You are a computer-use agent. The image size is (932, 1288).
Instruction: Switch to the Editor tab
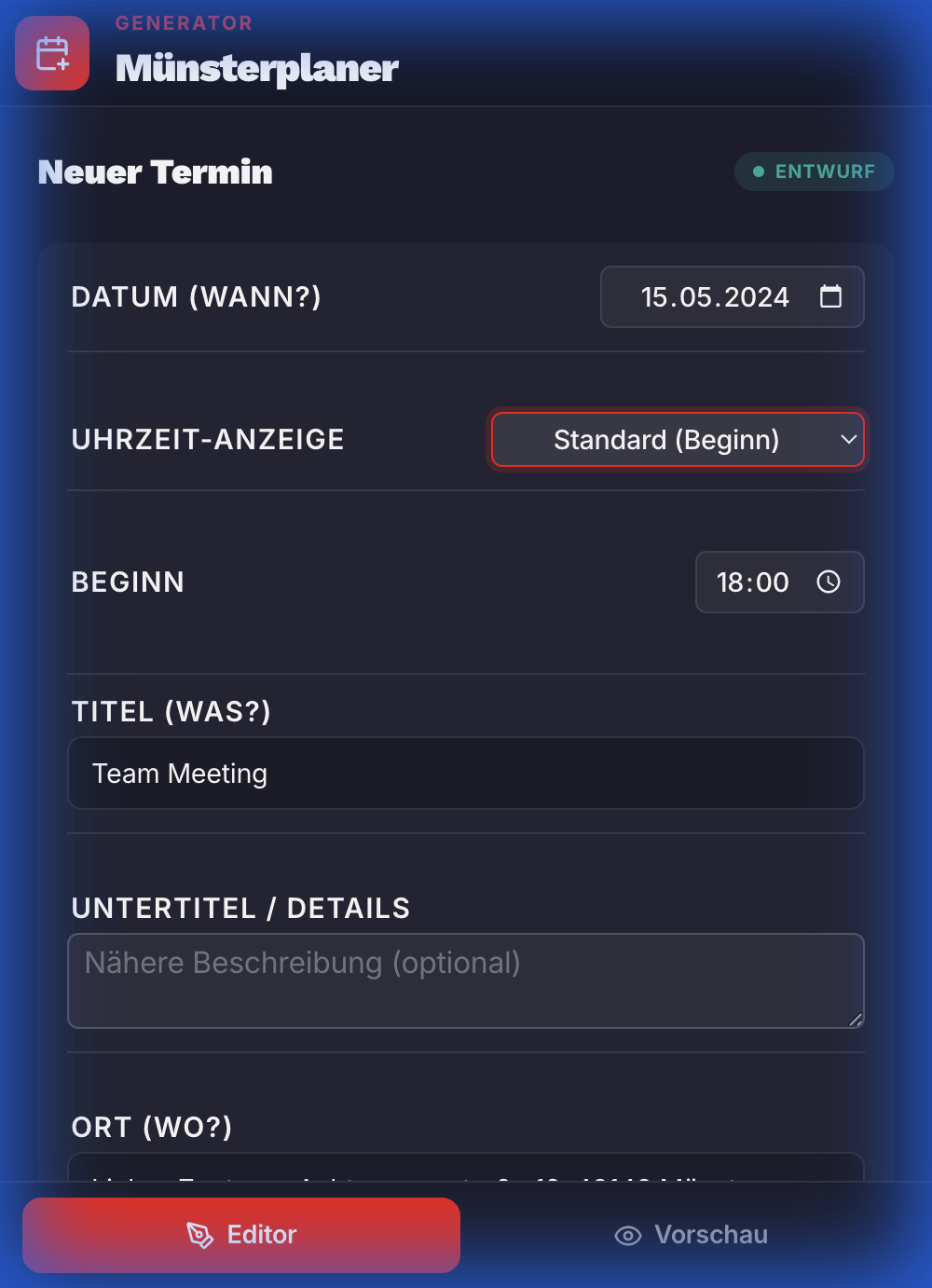[x=241, y=1235]
